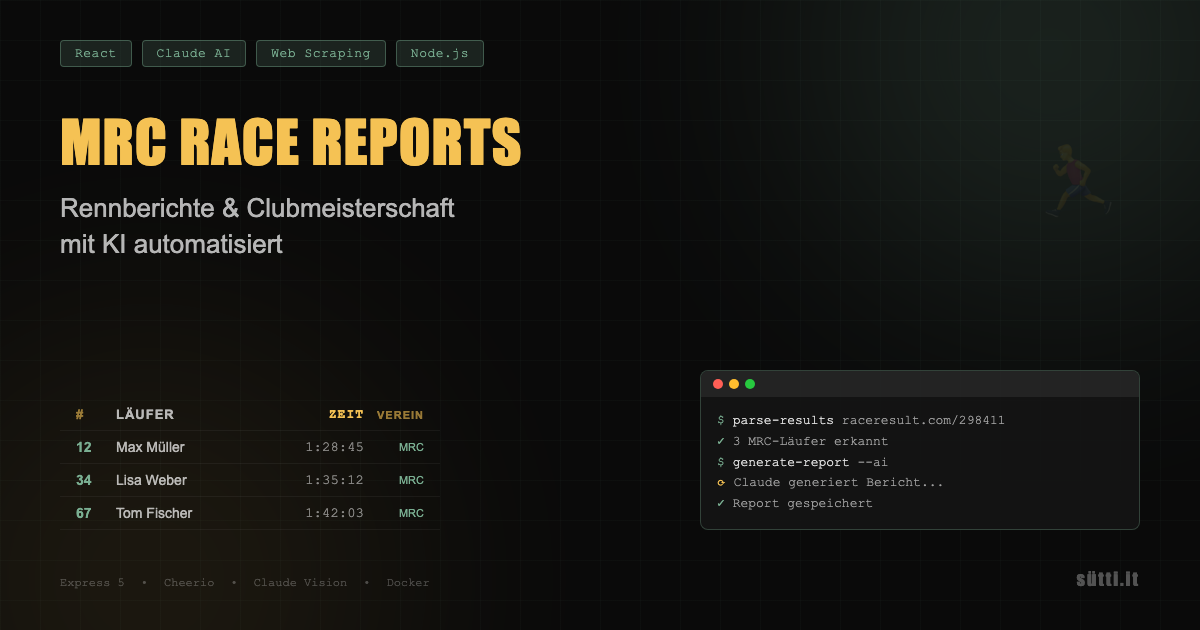The width and height of the screenshot is (1200, 630).
Task: Click the spinner icon beside 'Claude generiert Bericht'
Action: [x=721, y=482]
